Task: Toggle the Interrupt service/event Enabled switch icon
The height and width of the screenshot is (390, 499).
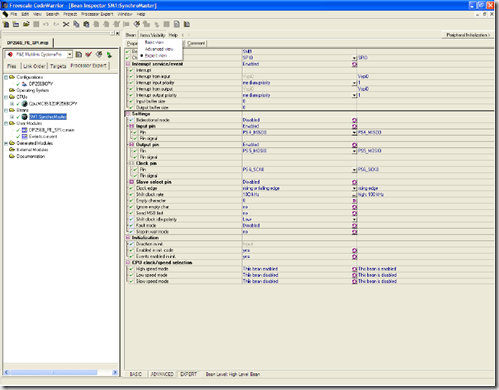Action: (x=354, y=64)
